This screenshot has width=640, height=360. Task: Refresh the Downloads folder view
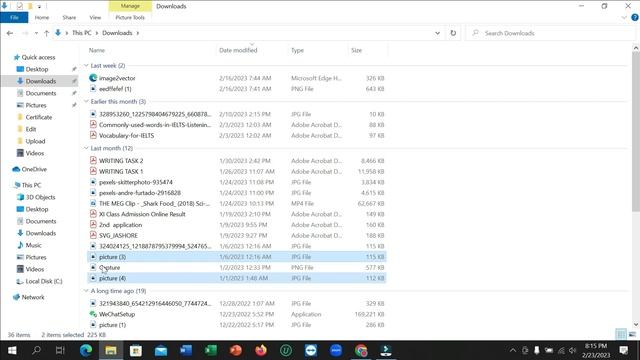coord(453,33)
